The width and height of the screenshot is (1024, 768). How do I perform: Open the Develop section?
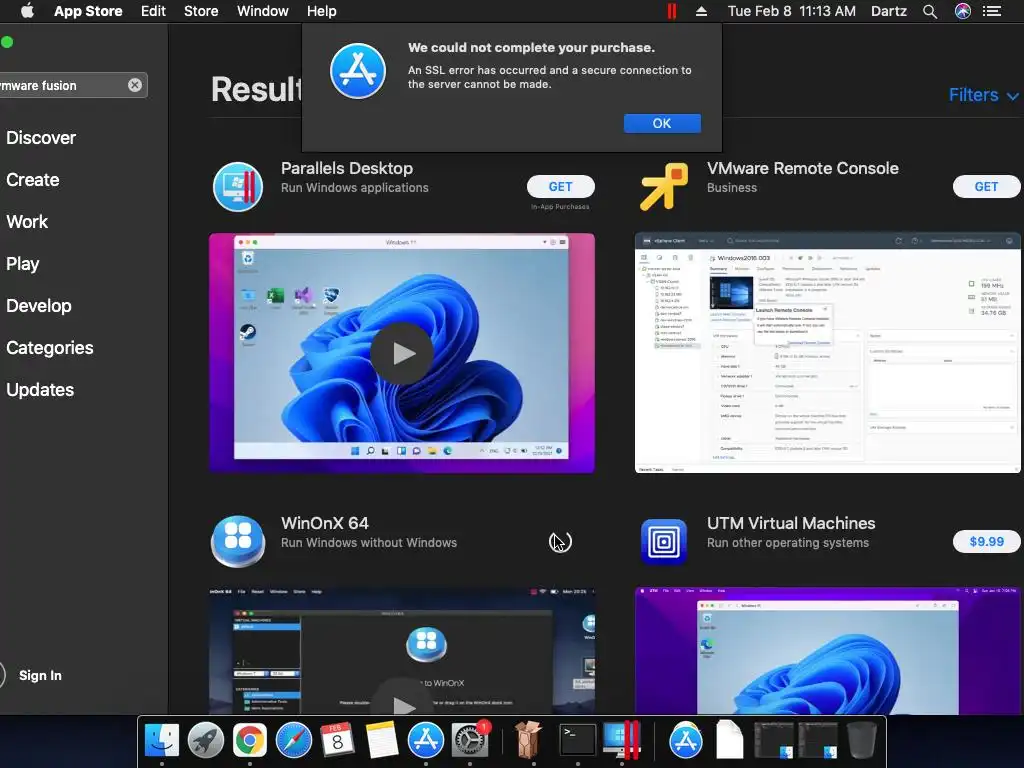tap(39, 306)
